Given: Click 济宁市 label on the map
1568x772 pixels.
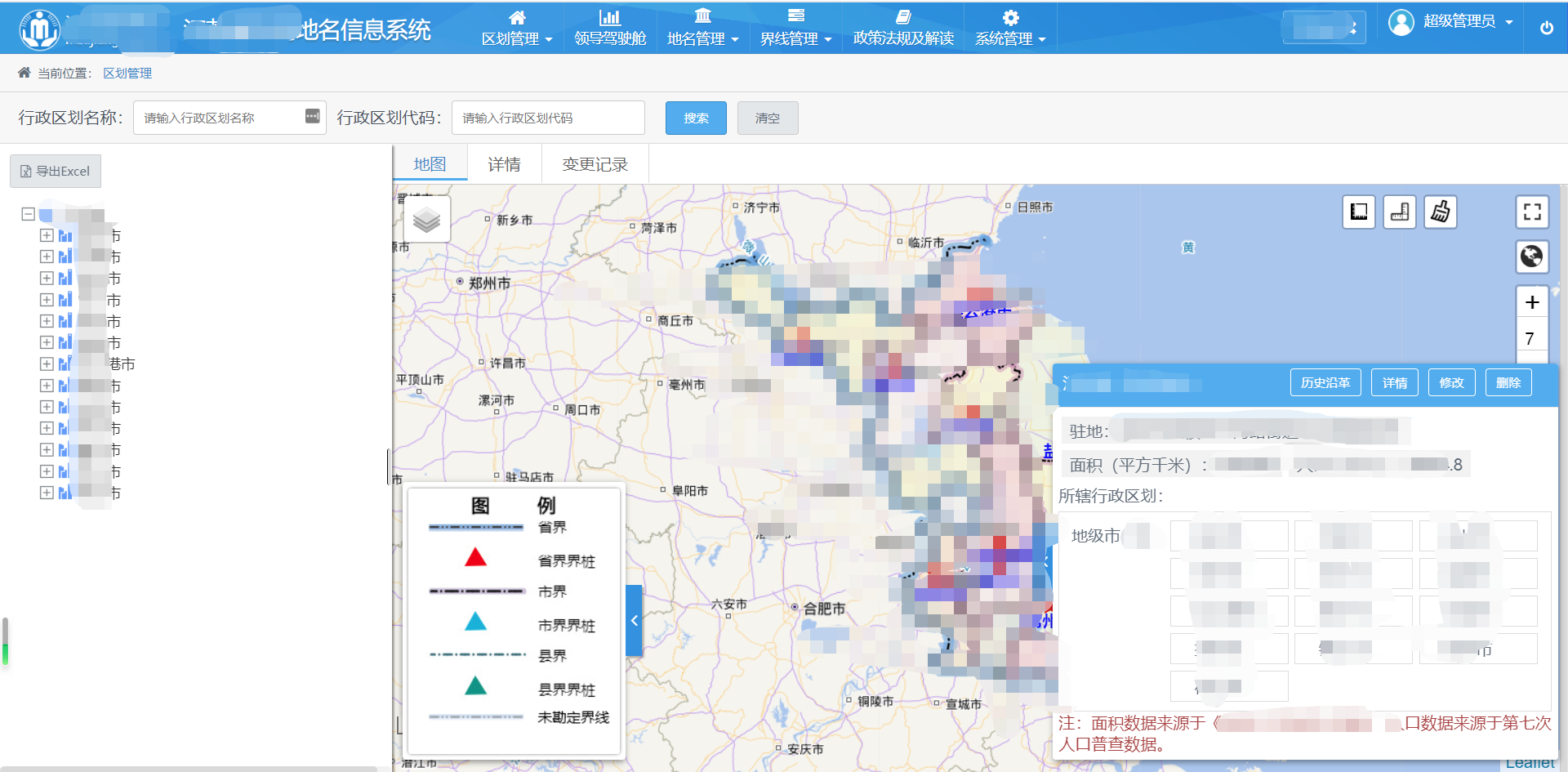Looking at the screenshot, I should 761,208.
